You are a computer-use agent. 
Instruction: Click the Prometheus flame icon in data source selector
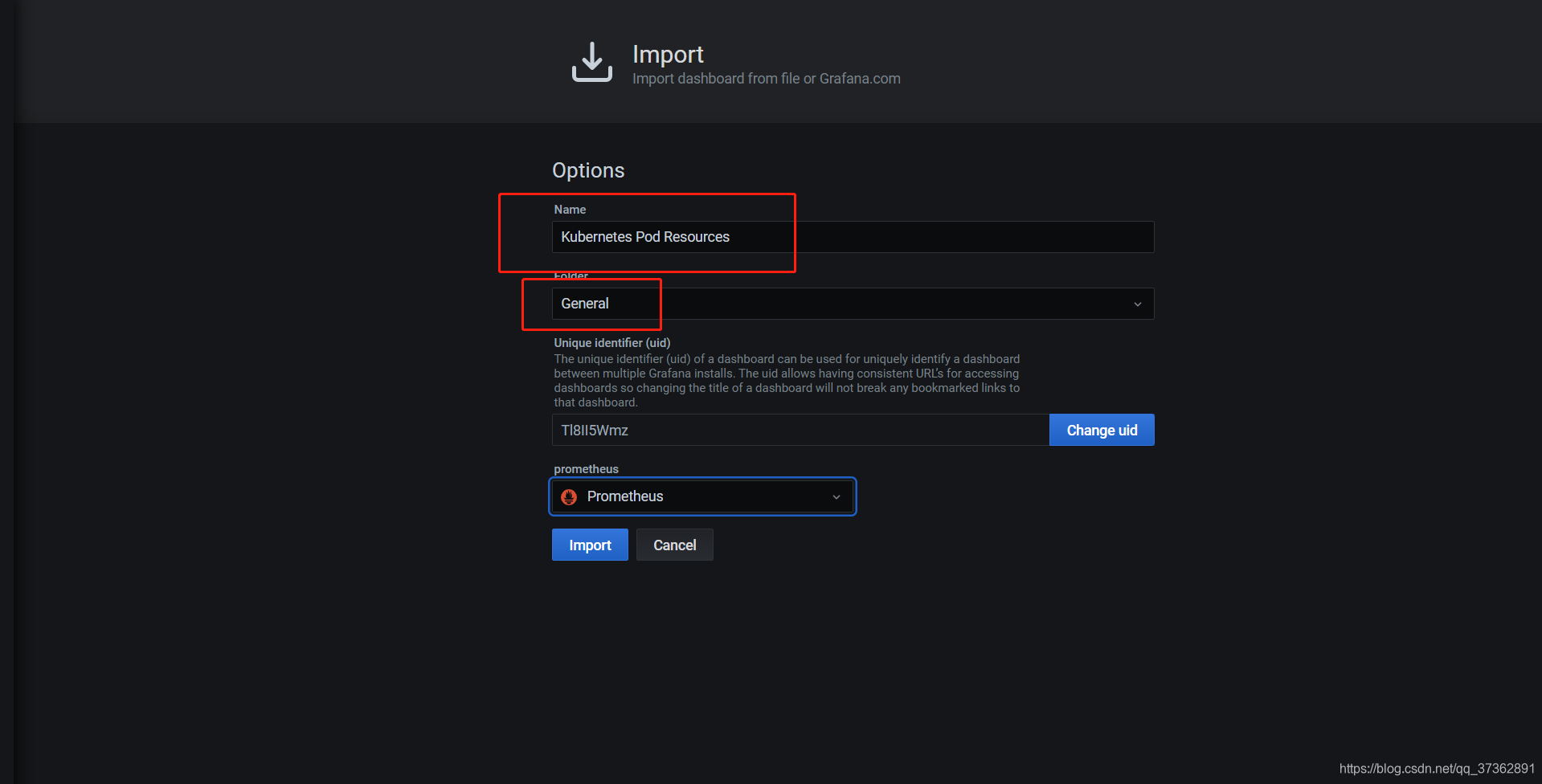pyautogui.click(x=569, y=497)
